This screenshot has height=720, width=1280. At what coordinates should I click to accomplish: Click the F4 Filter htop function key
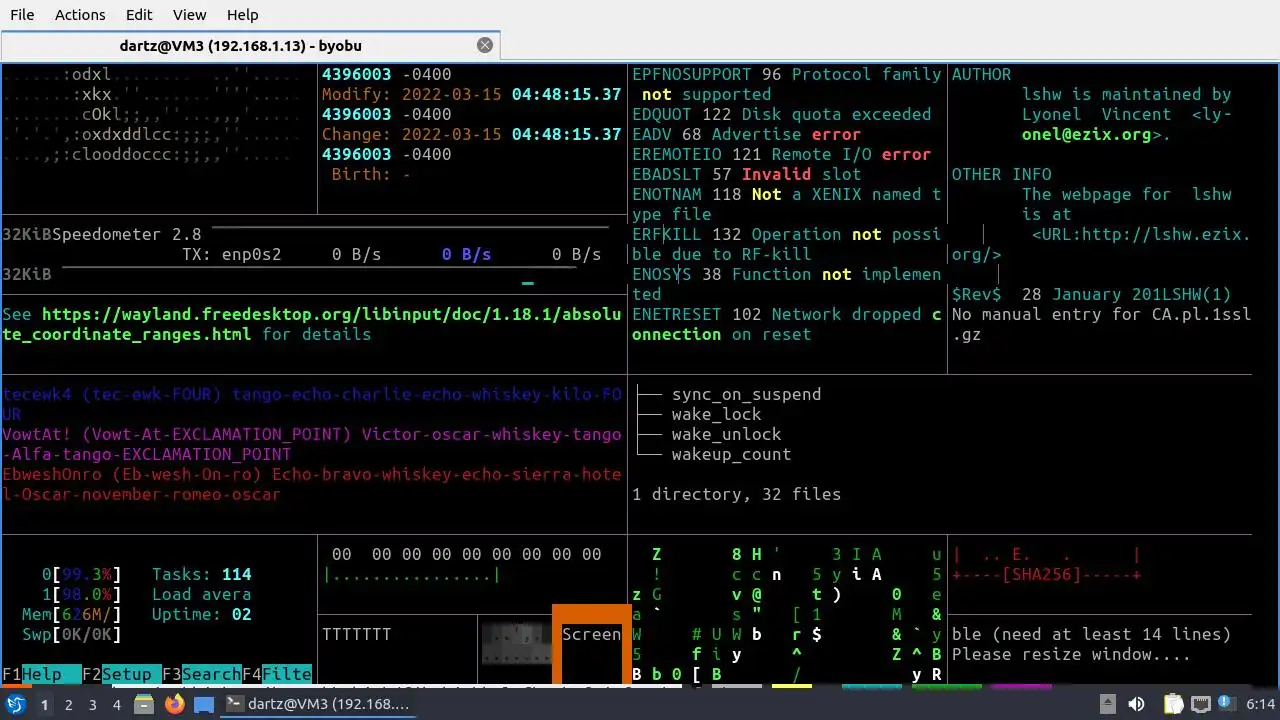pyautogui.click(x=277, y=674)
